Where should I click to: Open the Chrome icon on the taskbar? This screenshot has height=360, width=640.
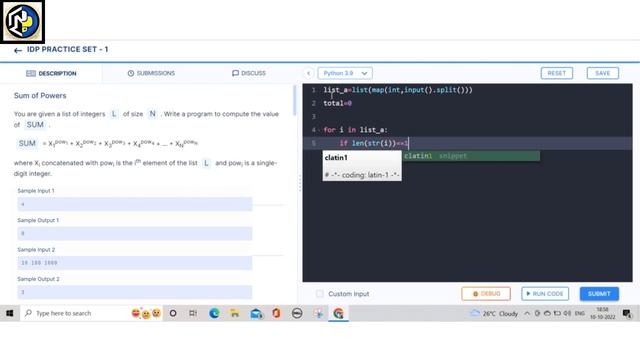(338, 313)
